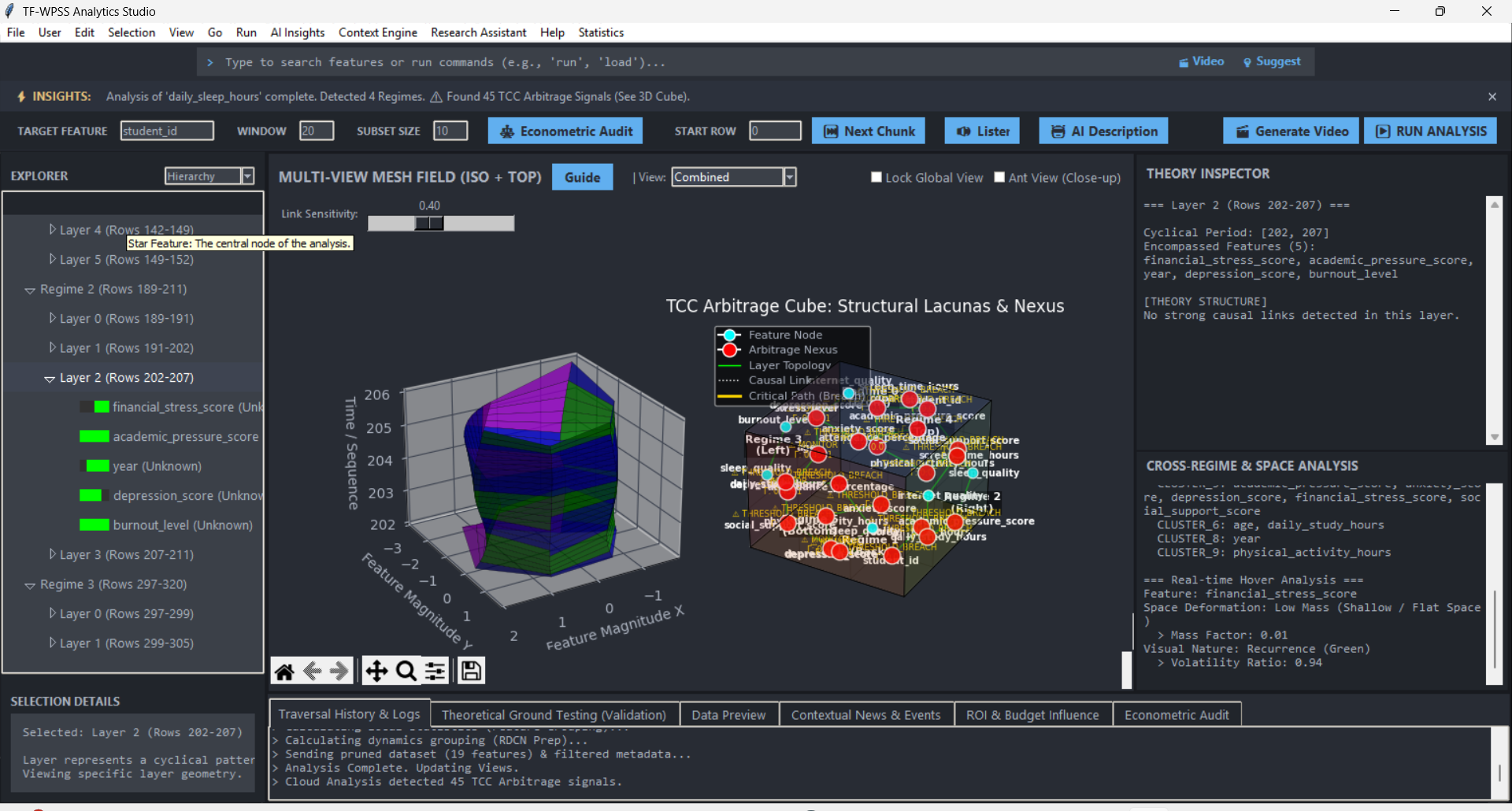This screenshot has height=811, width=1512.
Task: Dismiss the insights bar with X
Action: click(x=1492, y=96)
